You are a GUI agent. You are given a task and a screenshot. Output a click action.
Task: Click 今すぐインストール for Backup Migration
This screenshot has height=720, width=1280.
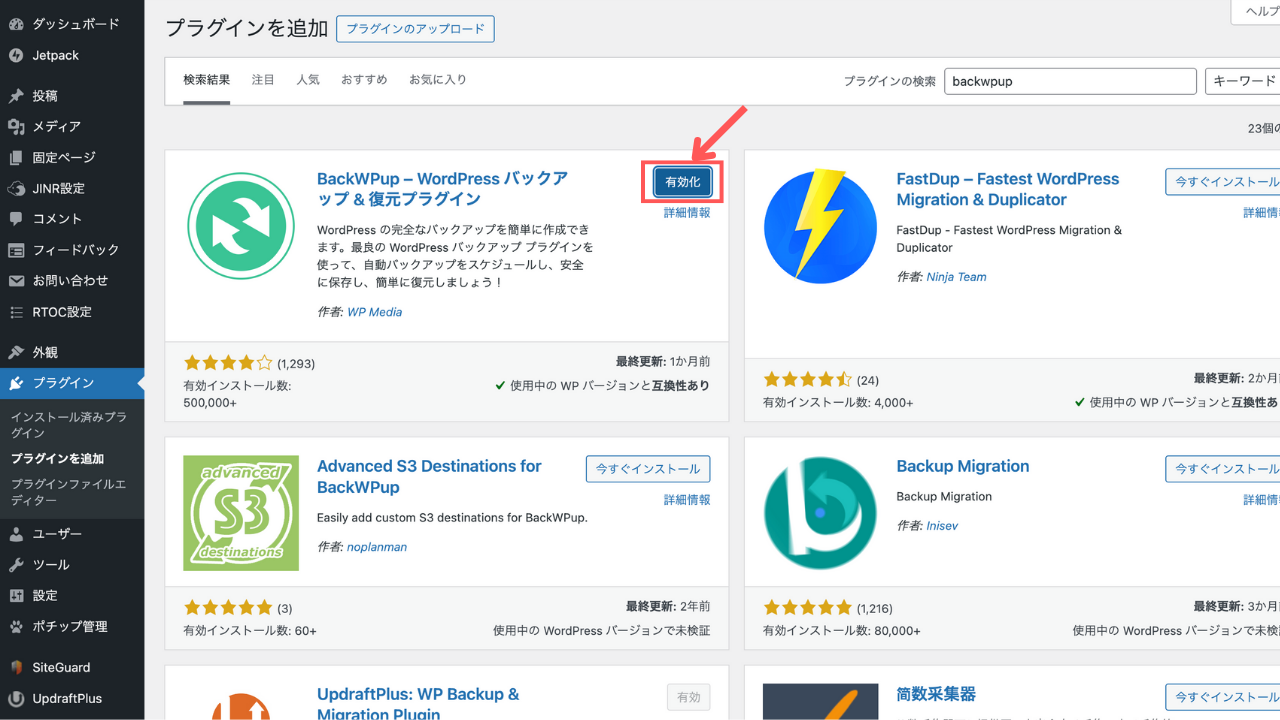coord(1223,469)
